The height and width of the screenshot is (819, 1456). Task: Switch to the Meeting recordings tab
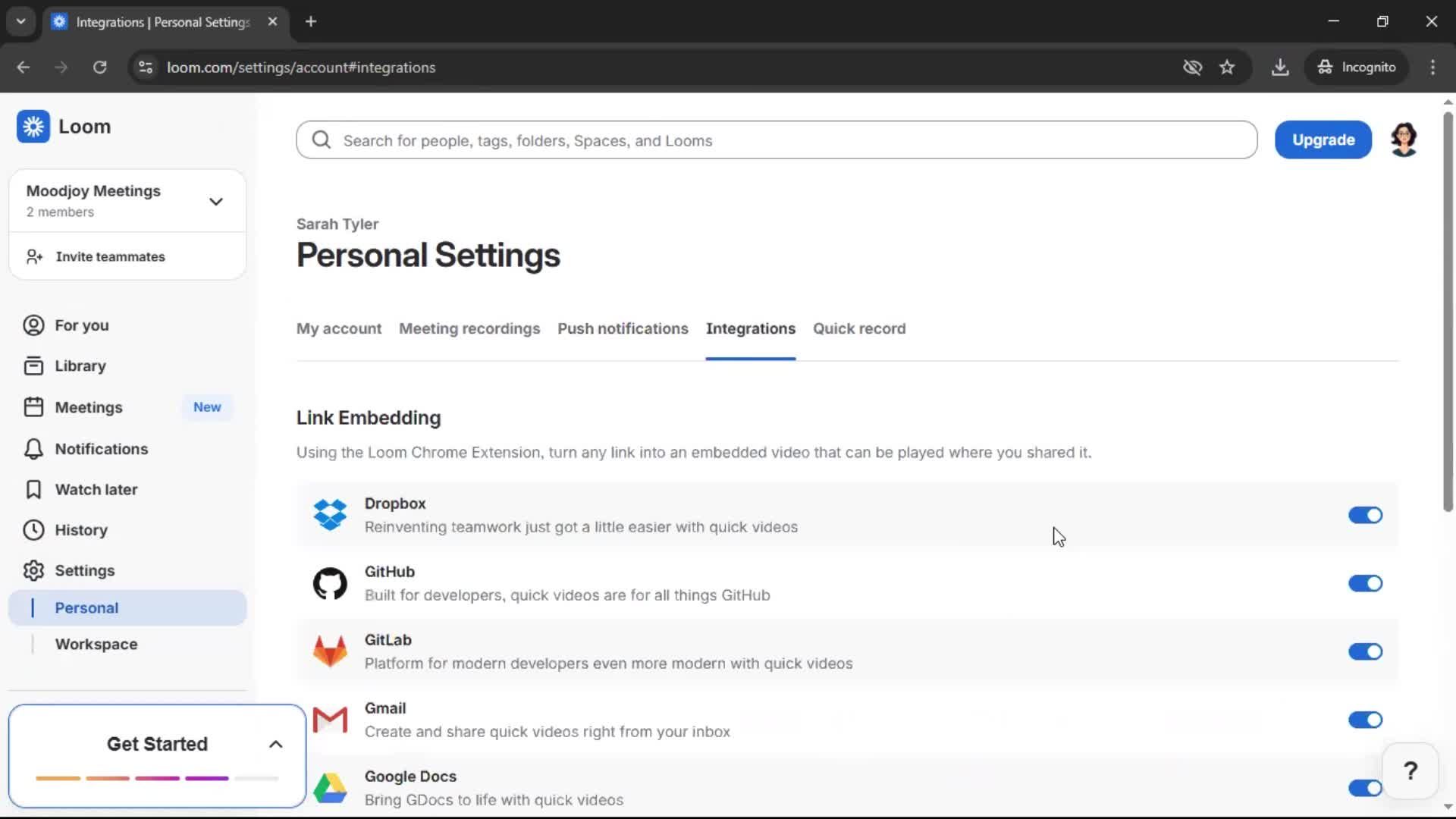coord(469,328)
